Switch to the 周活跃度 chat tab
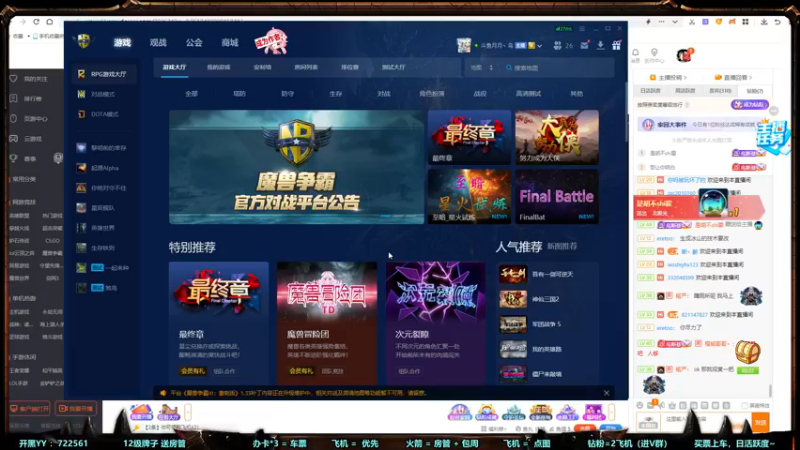Viewport: 800px width, 450px height. click(685, 91)
